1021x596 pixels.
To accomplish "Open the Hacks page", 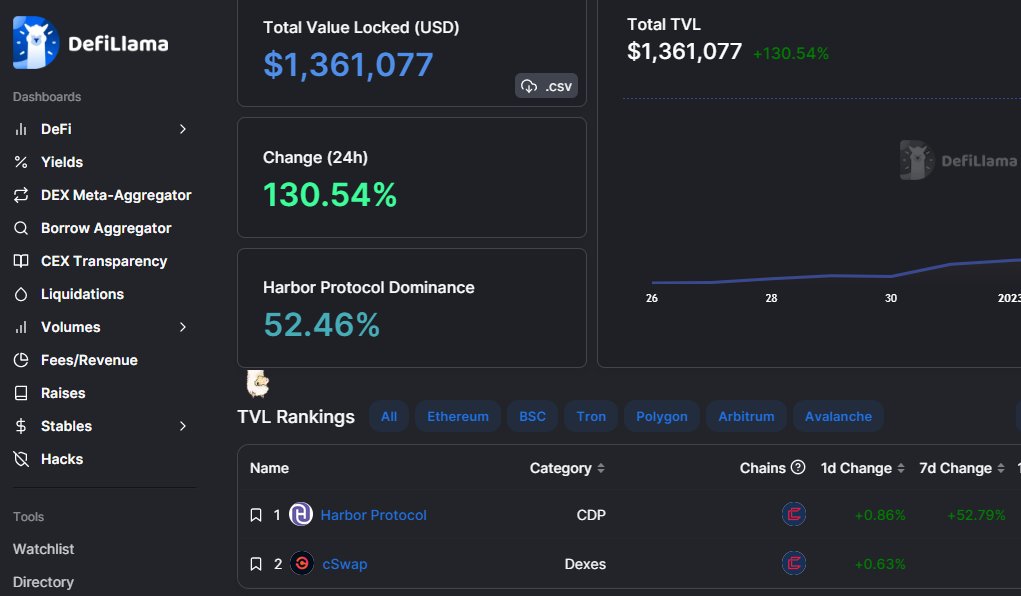I will coord(62,459).
